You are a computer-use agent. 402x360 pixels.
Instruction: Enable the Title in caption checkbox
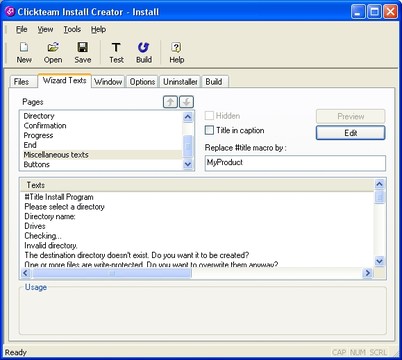coord(209,130)
